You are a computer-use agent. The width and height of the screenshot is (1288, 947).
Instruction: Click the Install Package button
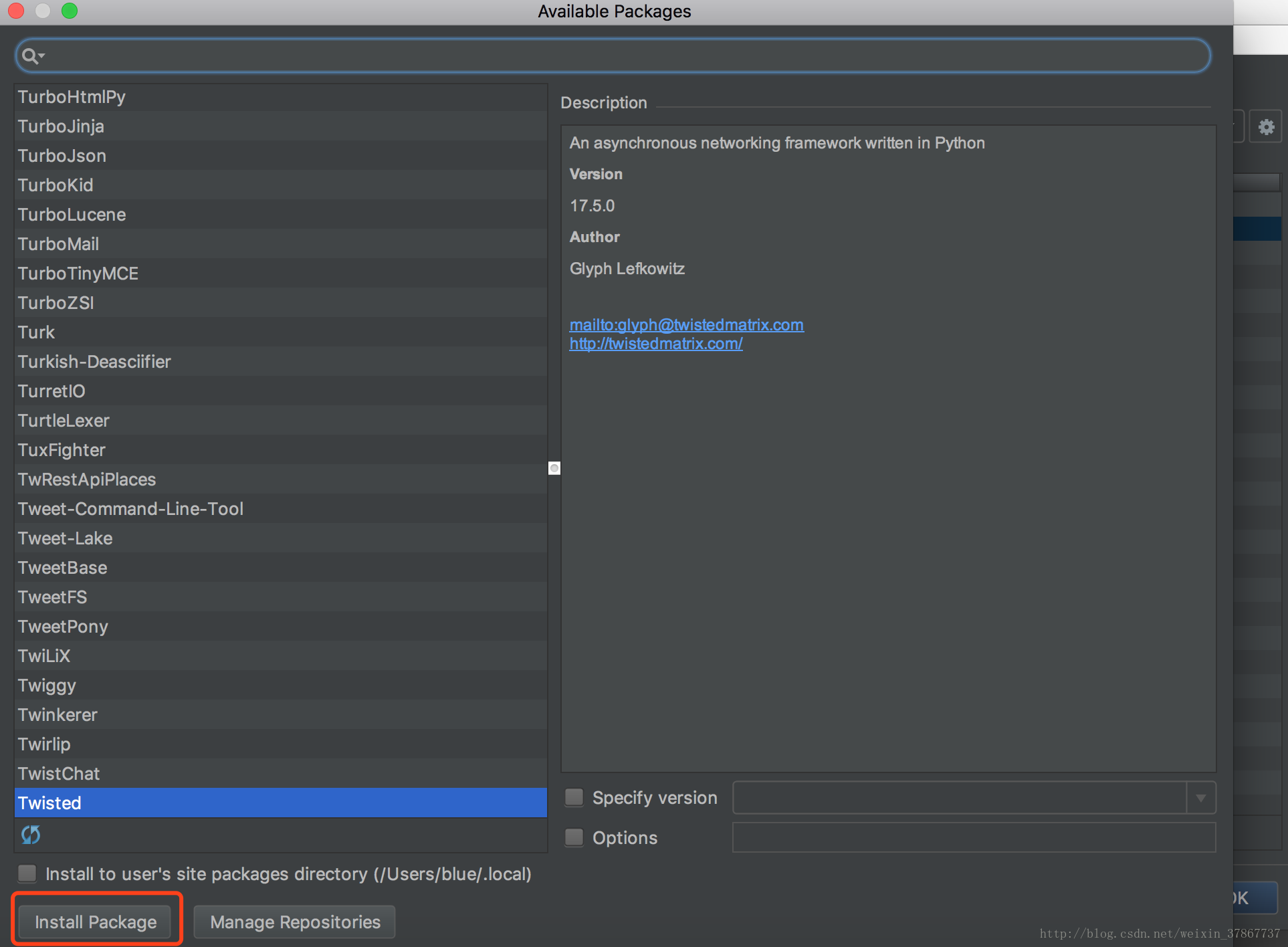click(x=96, y=922)
